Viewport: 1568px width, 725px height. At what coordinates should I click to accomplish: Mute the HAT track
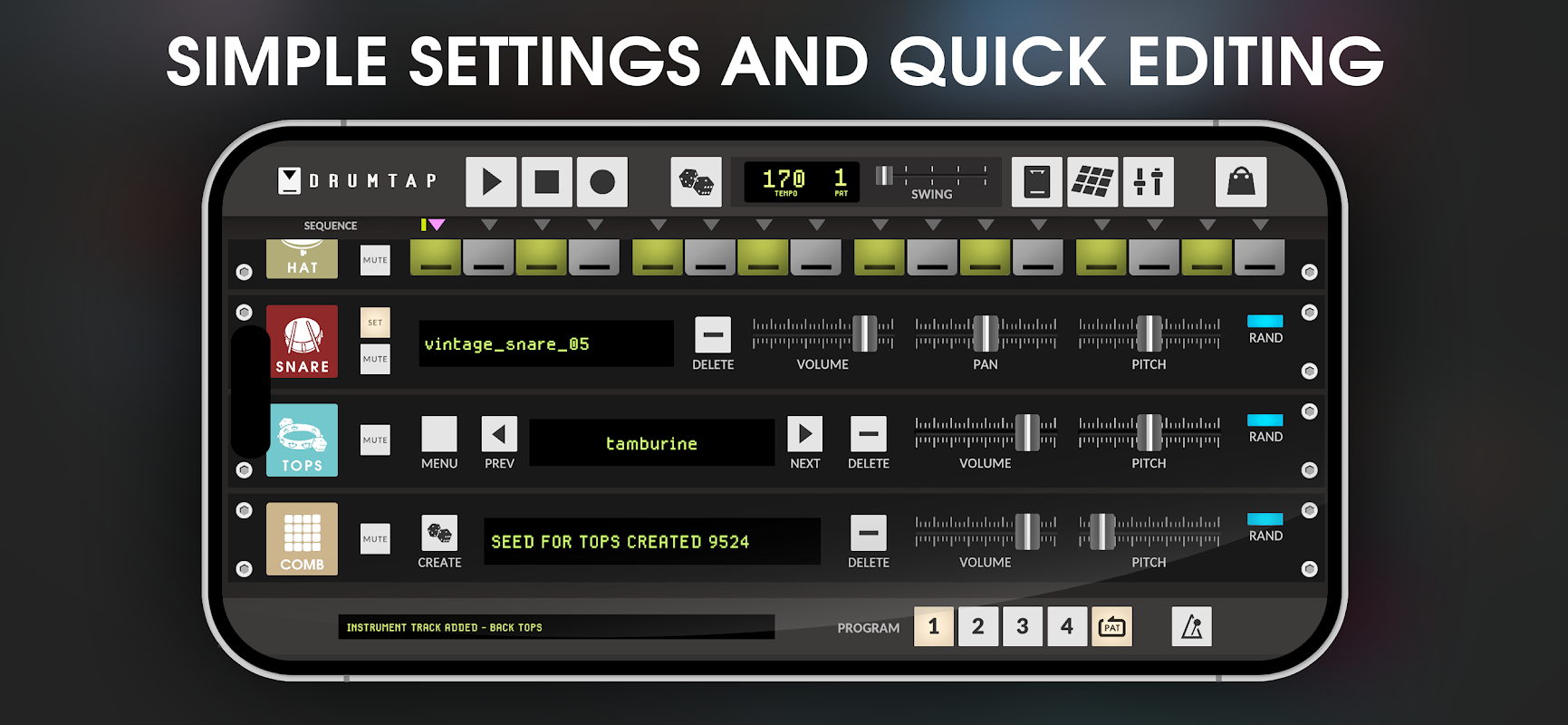[x=375, y=260]
